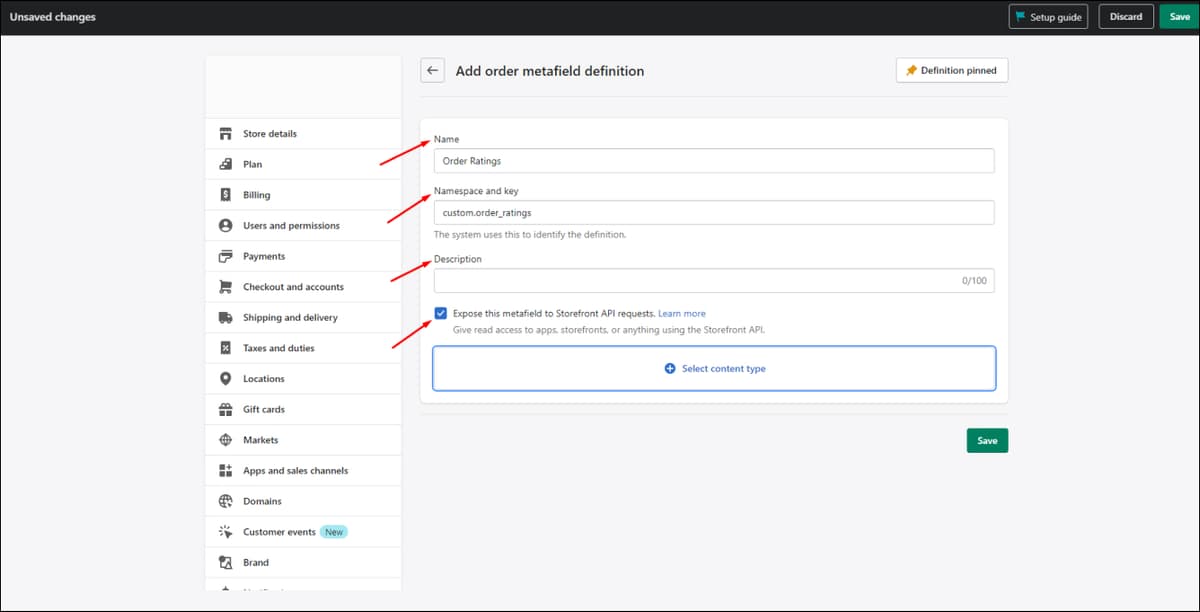Image resolution: width=1200 pixels, height=612 pixels.
Task: Go to Shipping and delivery
Action: 303,318
